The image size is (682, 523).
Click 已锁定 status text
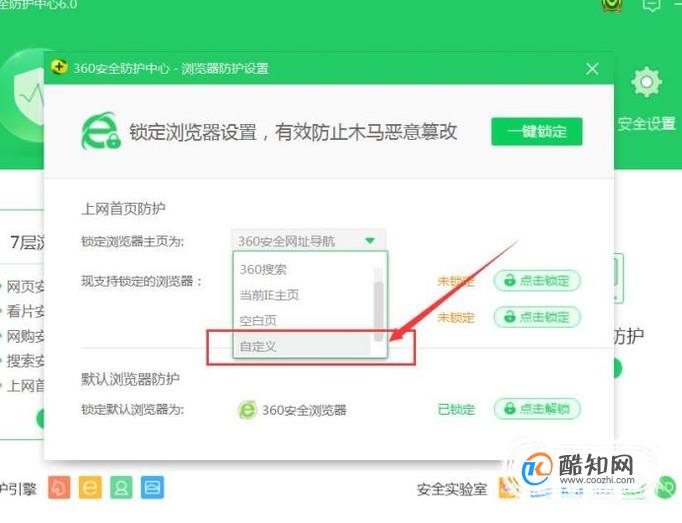click(x=456, y=409)
